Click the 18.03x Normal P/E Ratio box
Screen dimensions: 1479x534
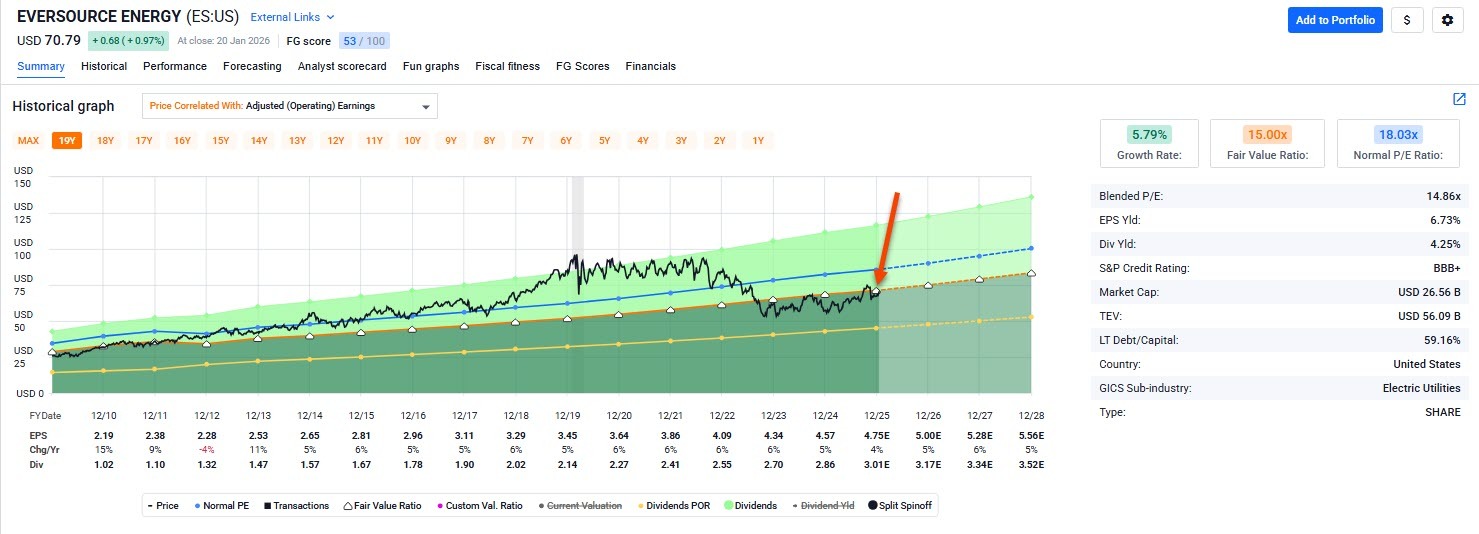1400,143
